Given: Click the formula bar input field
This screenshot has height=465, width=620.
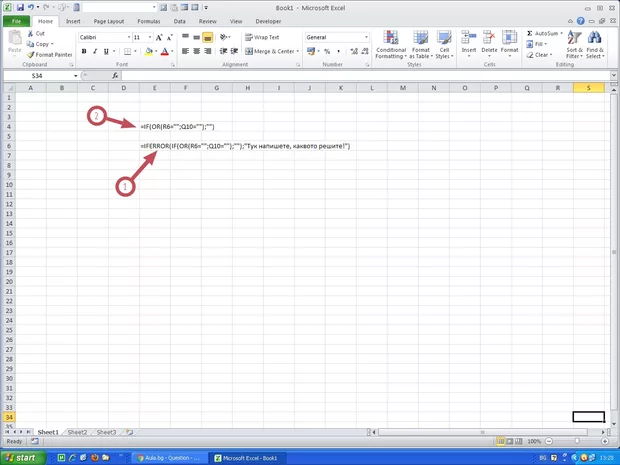Looking at the screenshot, I should click(366, 76).
